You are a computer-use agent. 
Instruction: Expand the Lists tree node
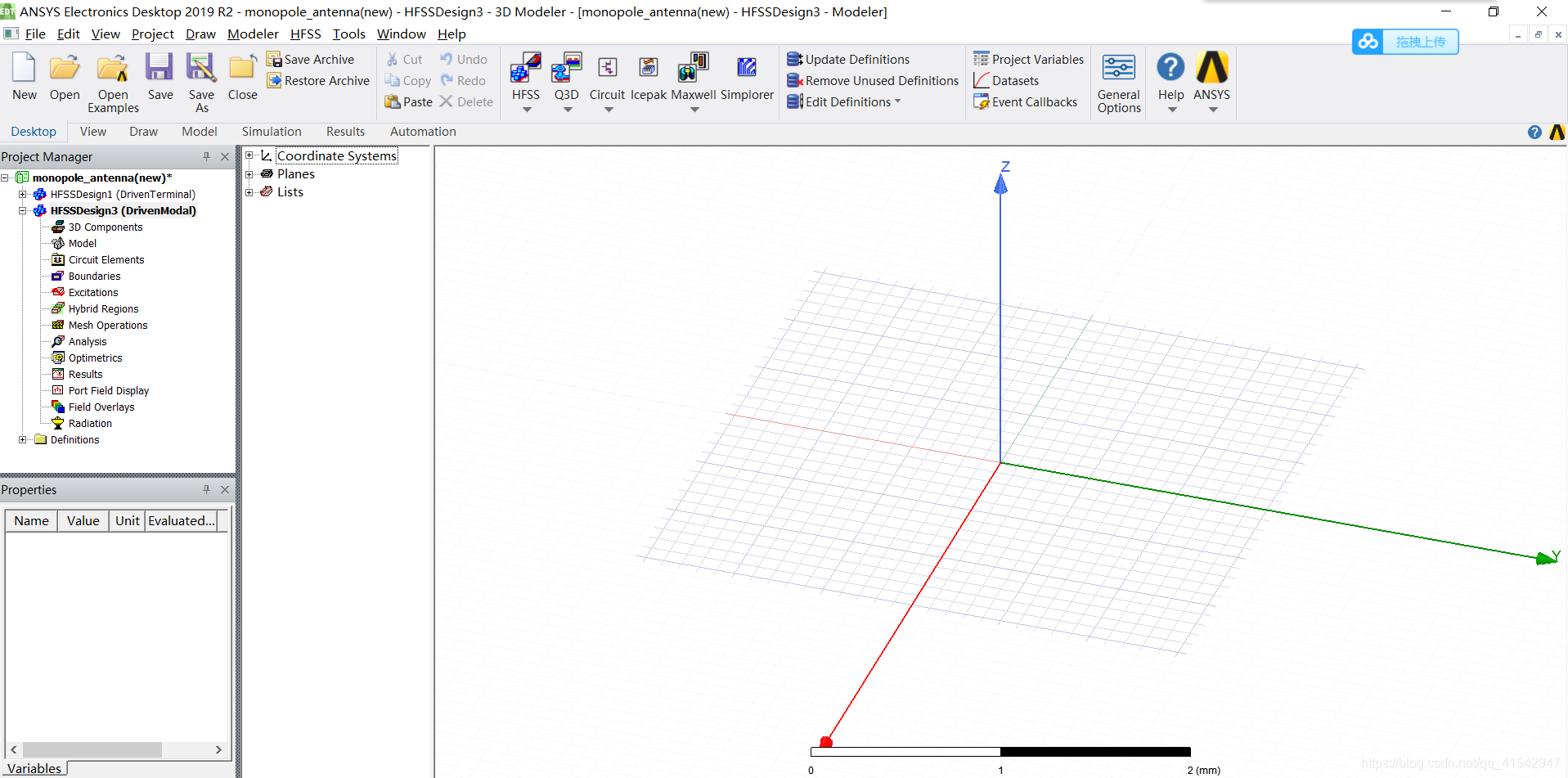(249, 192)
